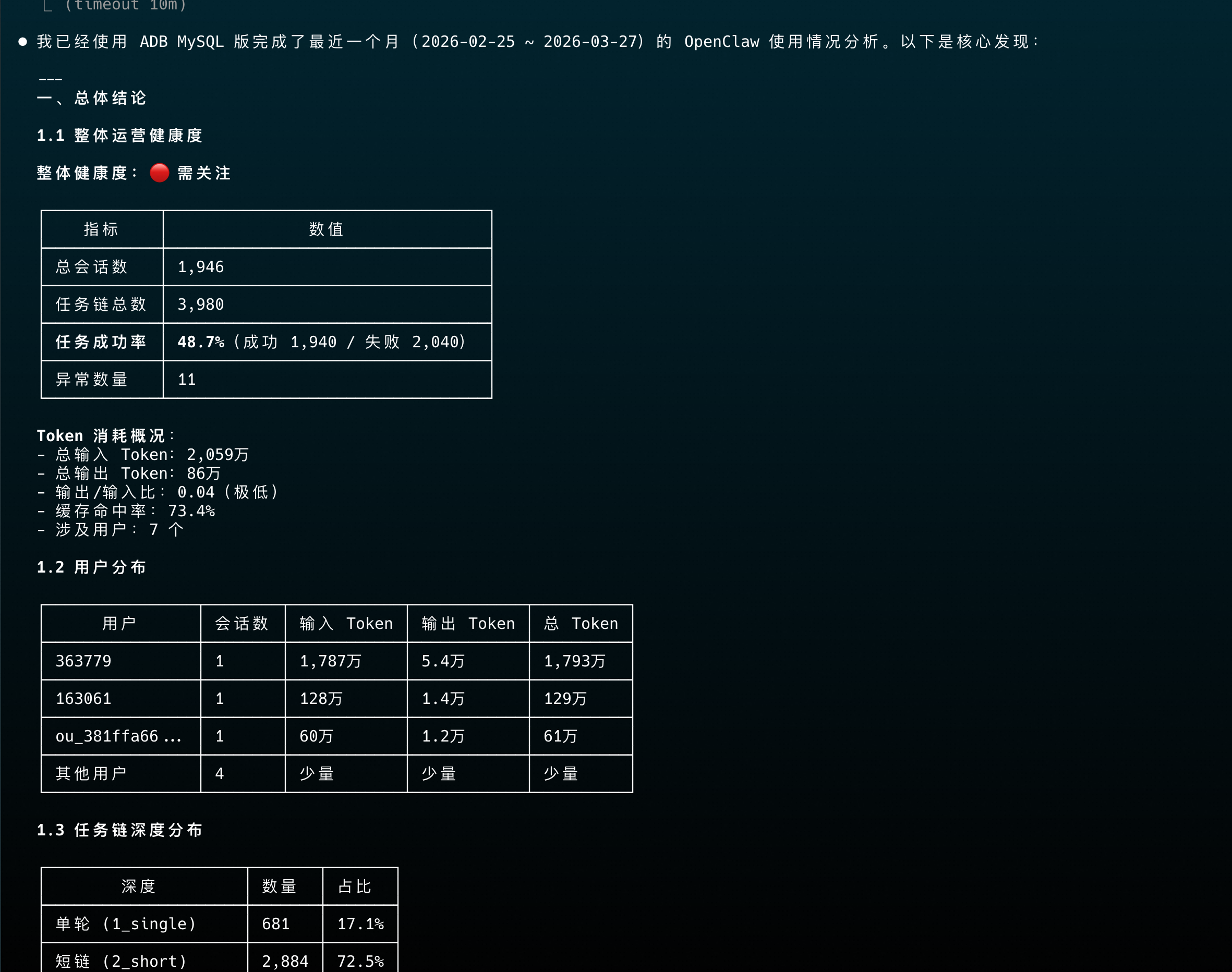Click the bold '48.7%' success rate value
The width and height of the screenshot is (1232, 972).
point(200,342)
